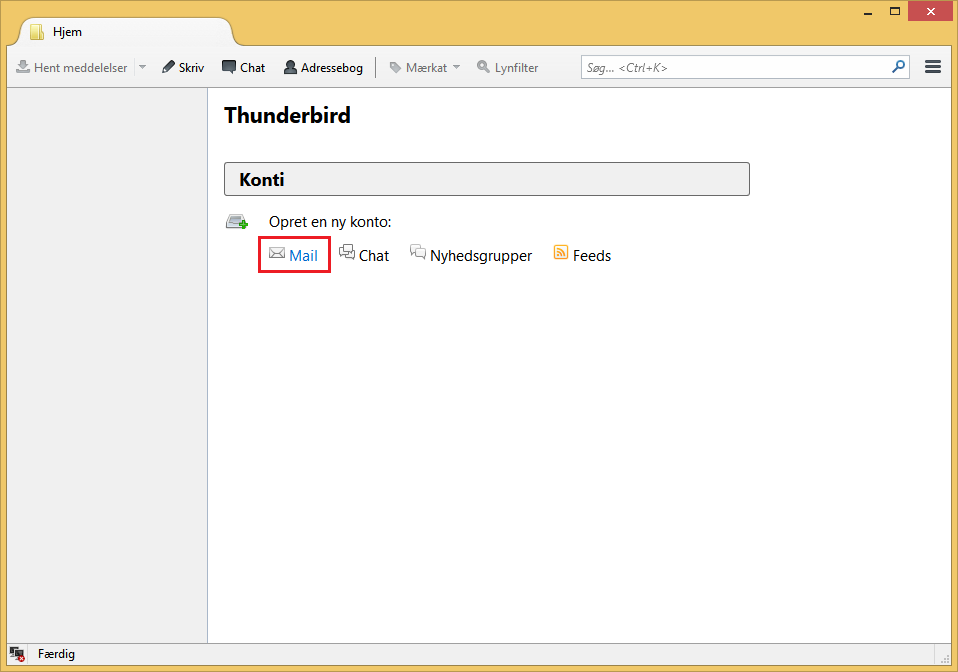The width and height of the screenshot is (958, 672).
Task: Click the Opret en ny konto label
Action: (330, 222)
